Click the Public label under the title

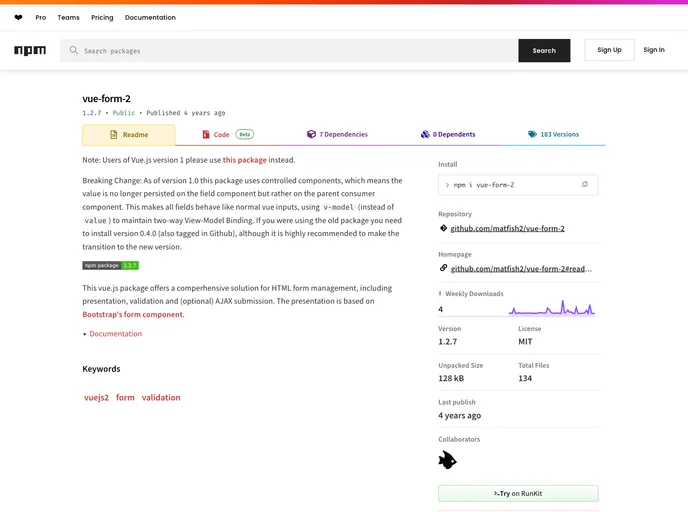(x=124, y=113)
